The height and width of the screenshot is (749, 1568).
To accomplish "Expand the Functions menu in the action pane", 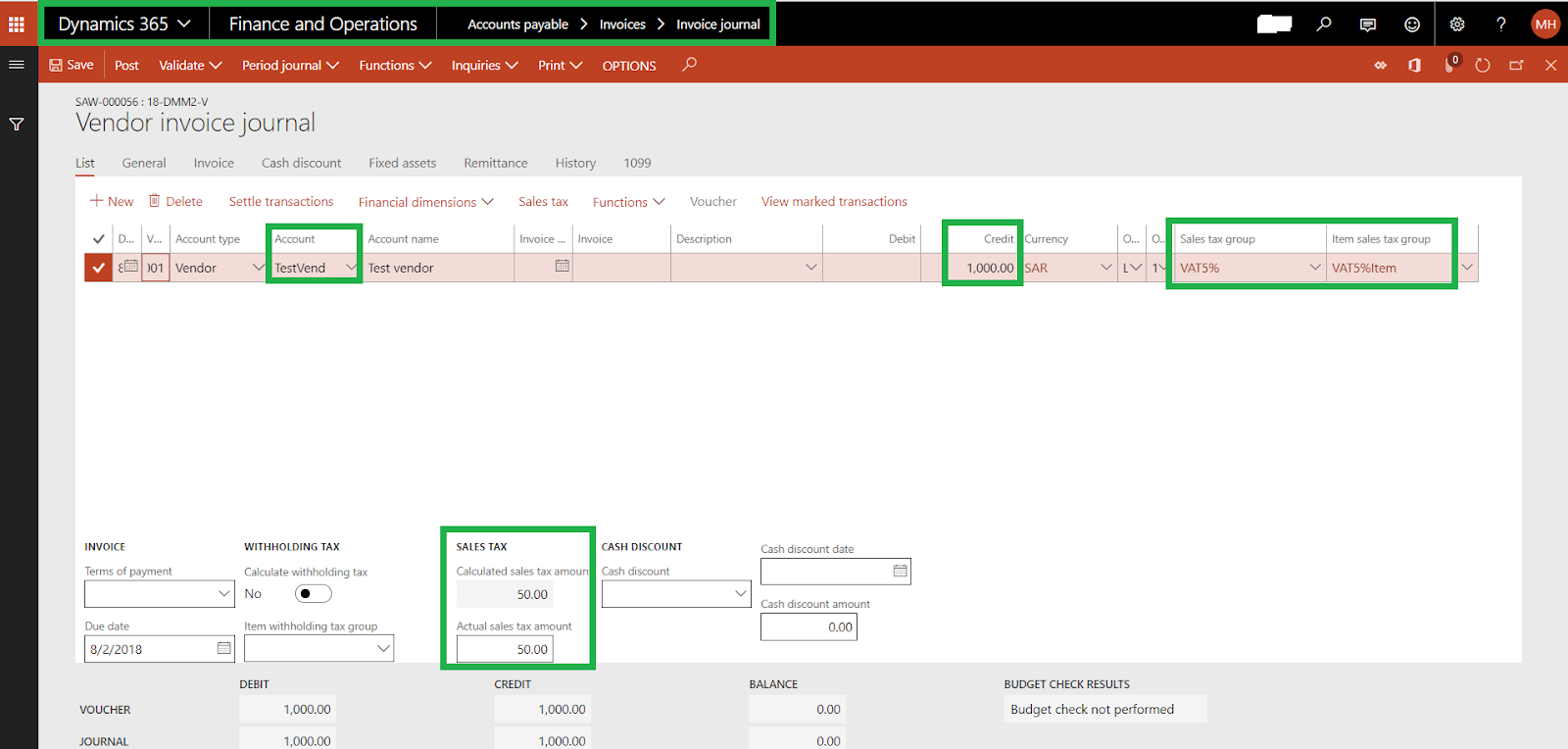I will tap(395, 66).
